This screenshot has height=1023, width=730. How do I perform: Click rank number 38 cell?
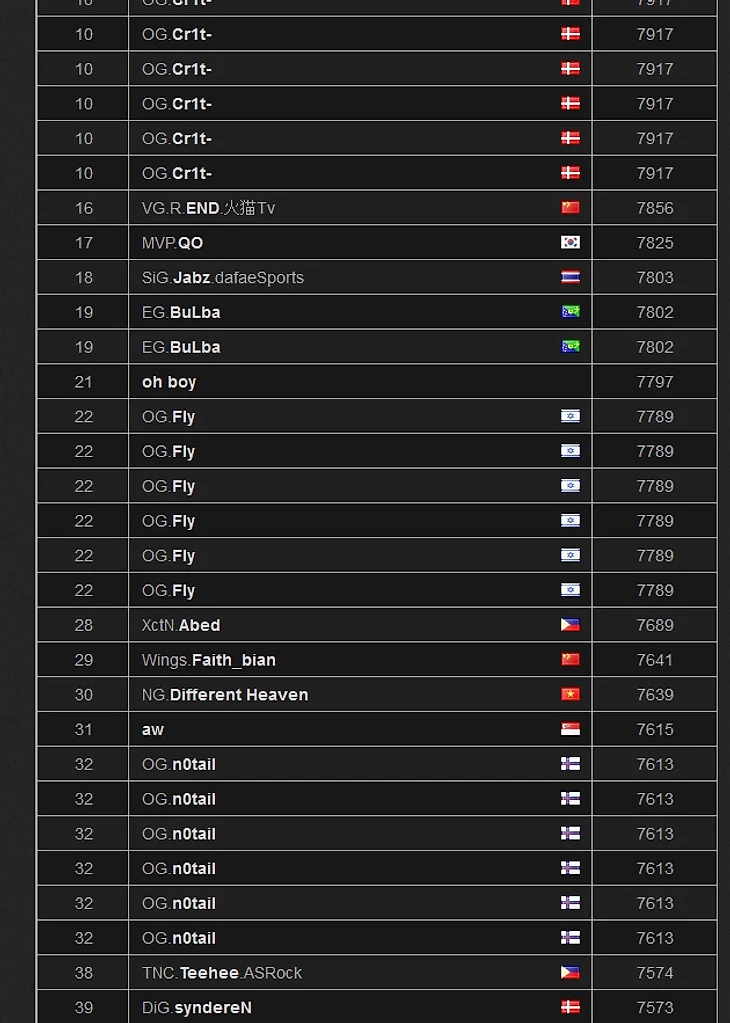point(84,972)
